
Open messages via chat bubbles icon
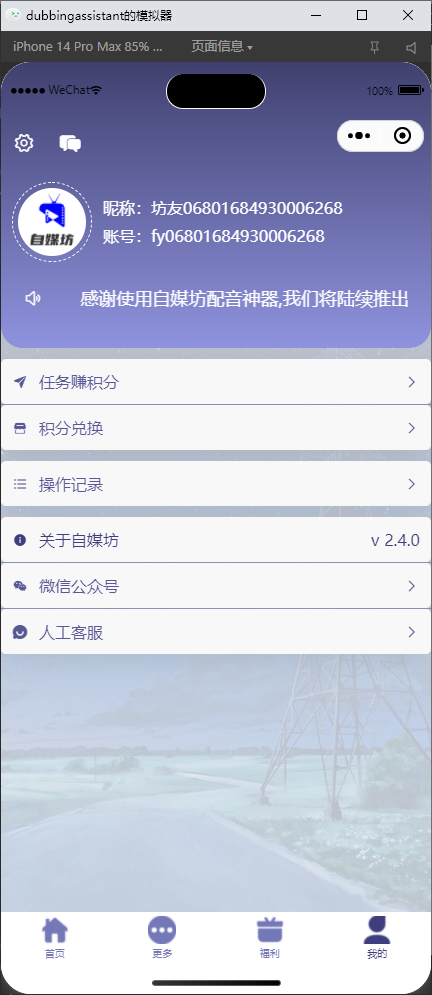click(x=70, y=143)
